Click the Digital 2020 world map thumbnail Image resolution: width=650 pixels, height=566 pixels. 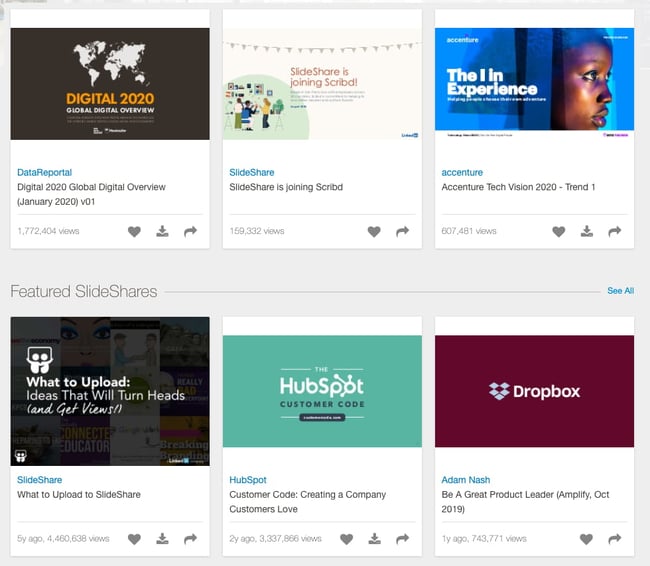pos(110,84)
